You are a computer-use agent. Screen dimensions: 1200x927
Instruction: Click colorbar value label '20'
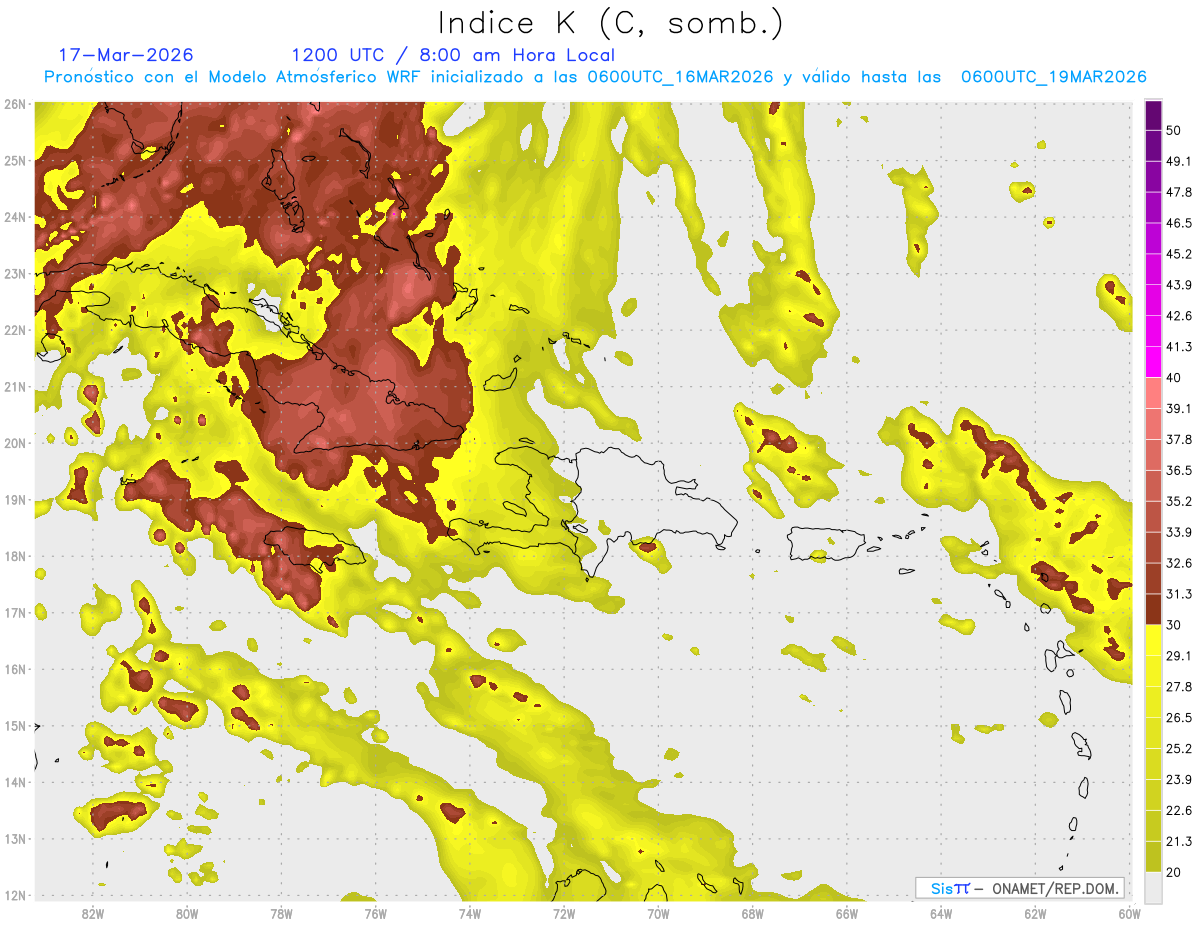(1174, 872)
